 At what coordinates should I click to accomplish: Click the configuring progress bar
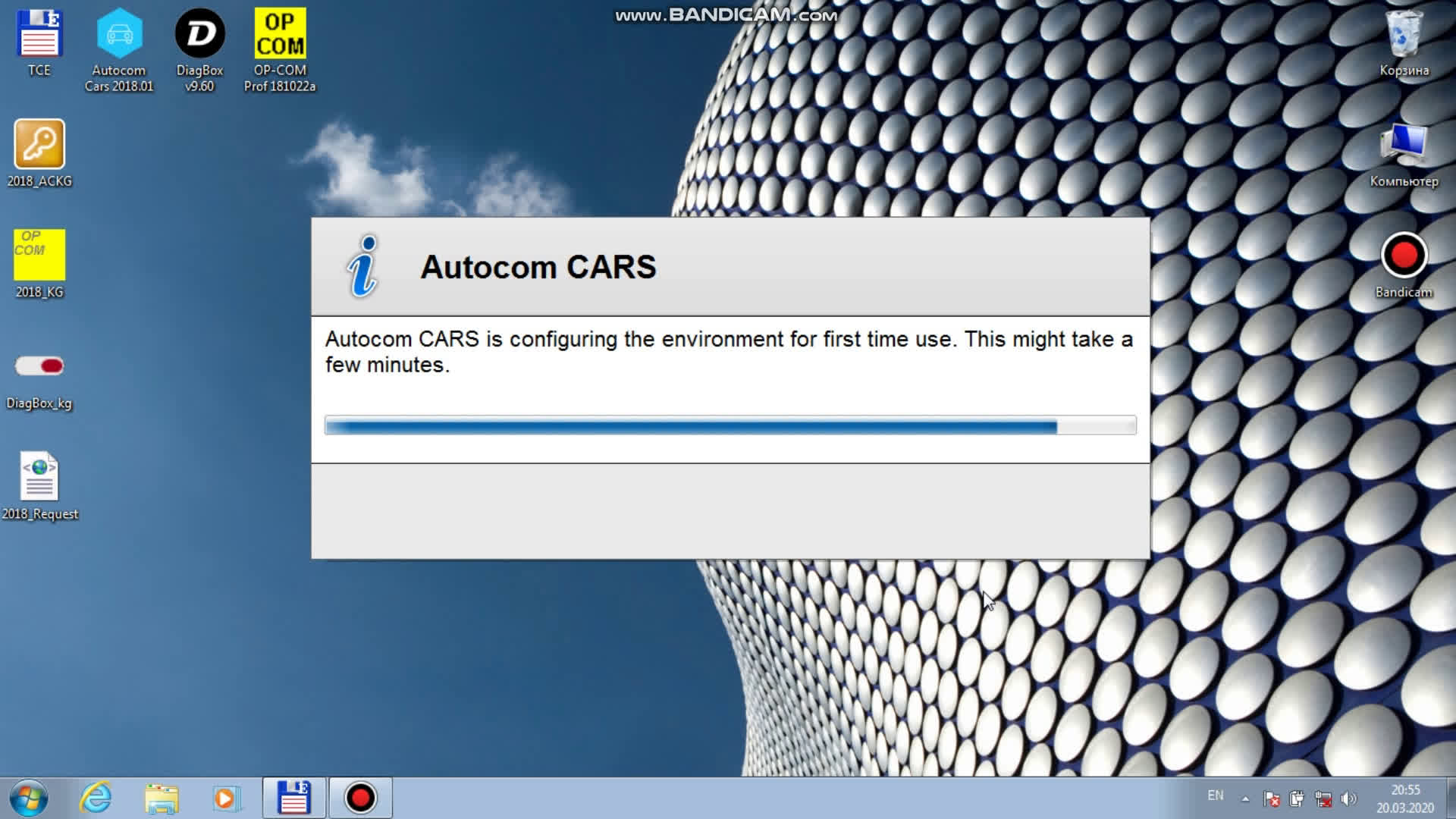point(730,425)
